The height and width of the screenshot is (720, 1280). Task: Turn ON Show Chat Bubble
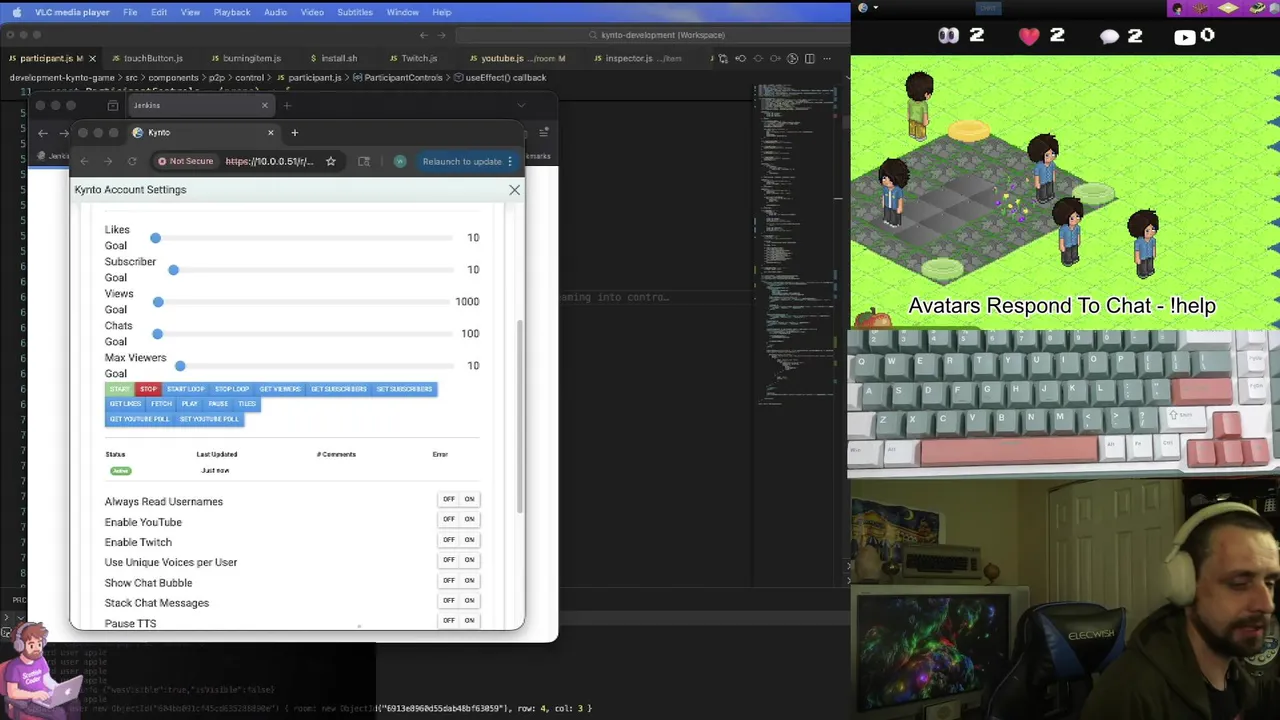469,580
